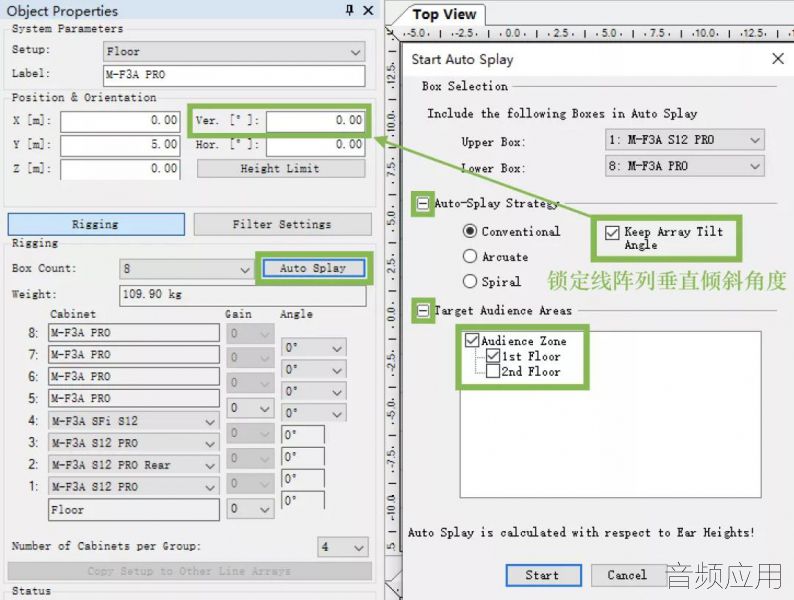Open the Rigging tab button

pos(96,224)
